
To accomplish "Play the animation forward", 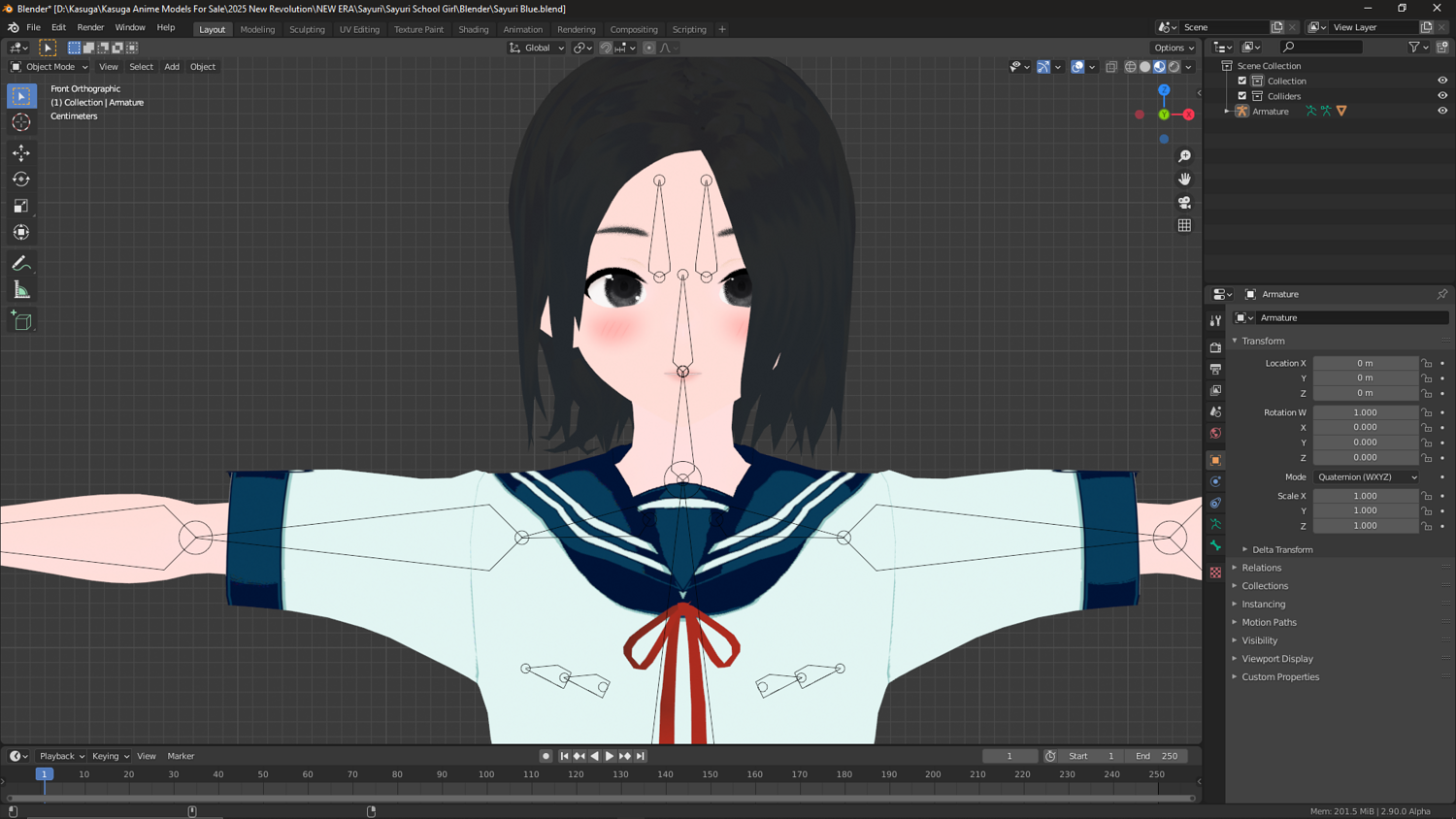I will coord(610,756).
